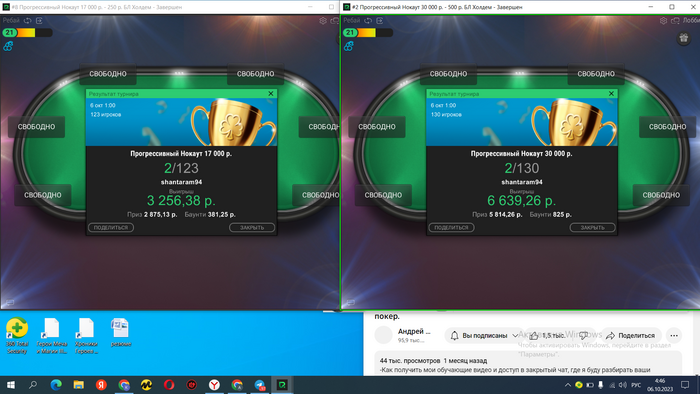Click the multi-window icon in the left poker window
700x394 pixels.
[x=335, y=21]
